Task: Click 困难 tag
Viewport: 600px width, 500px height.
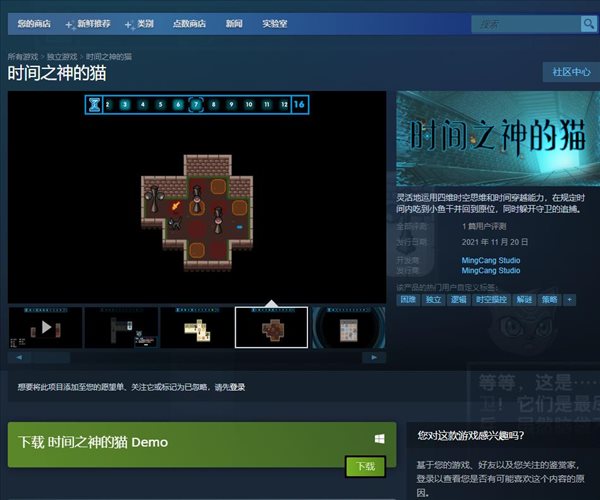Action: 408,300
